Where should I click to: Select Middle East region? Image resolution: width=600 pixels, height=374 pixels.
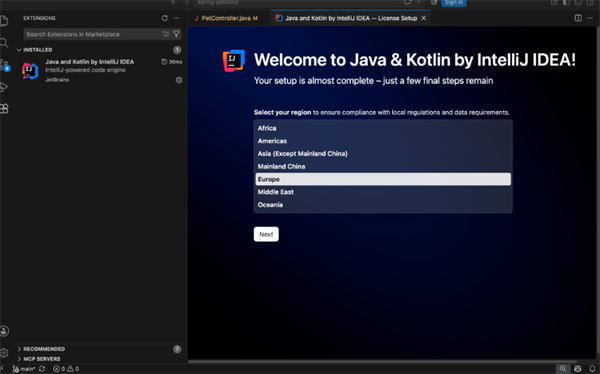383,192
